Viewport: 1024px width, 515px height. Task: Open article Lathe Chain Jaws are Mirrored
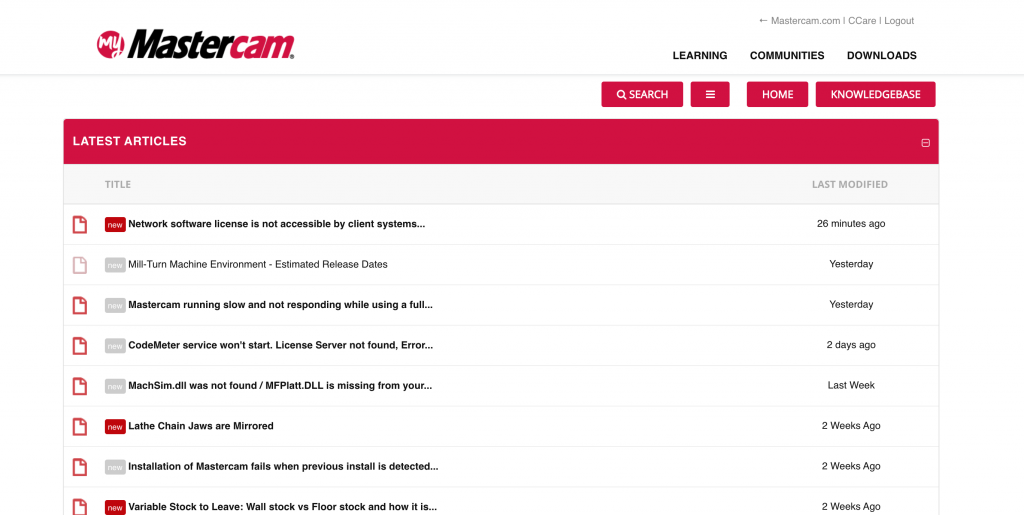point(201,426)
